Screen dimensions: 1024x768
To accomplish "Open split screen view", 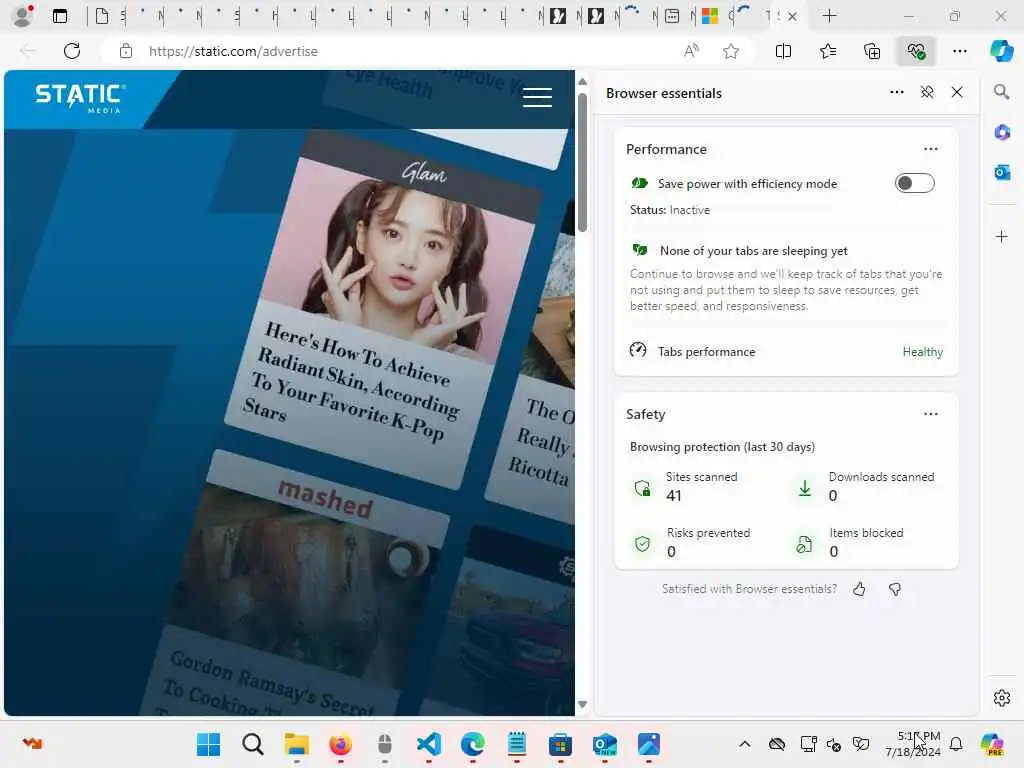I will click(x=783, y=51).
